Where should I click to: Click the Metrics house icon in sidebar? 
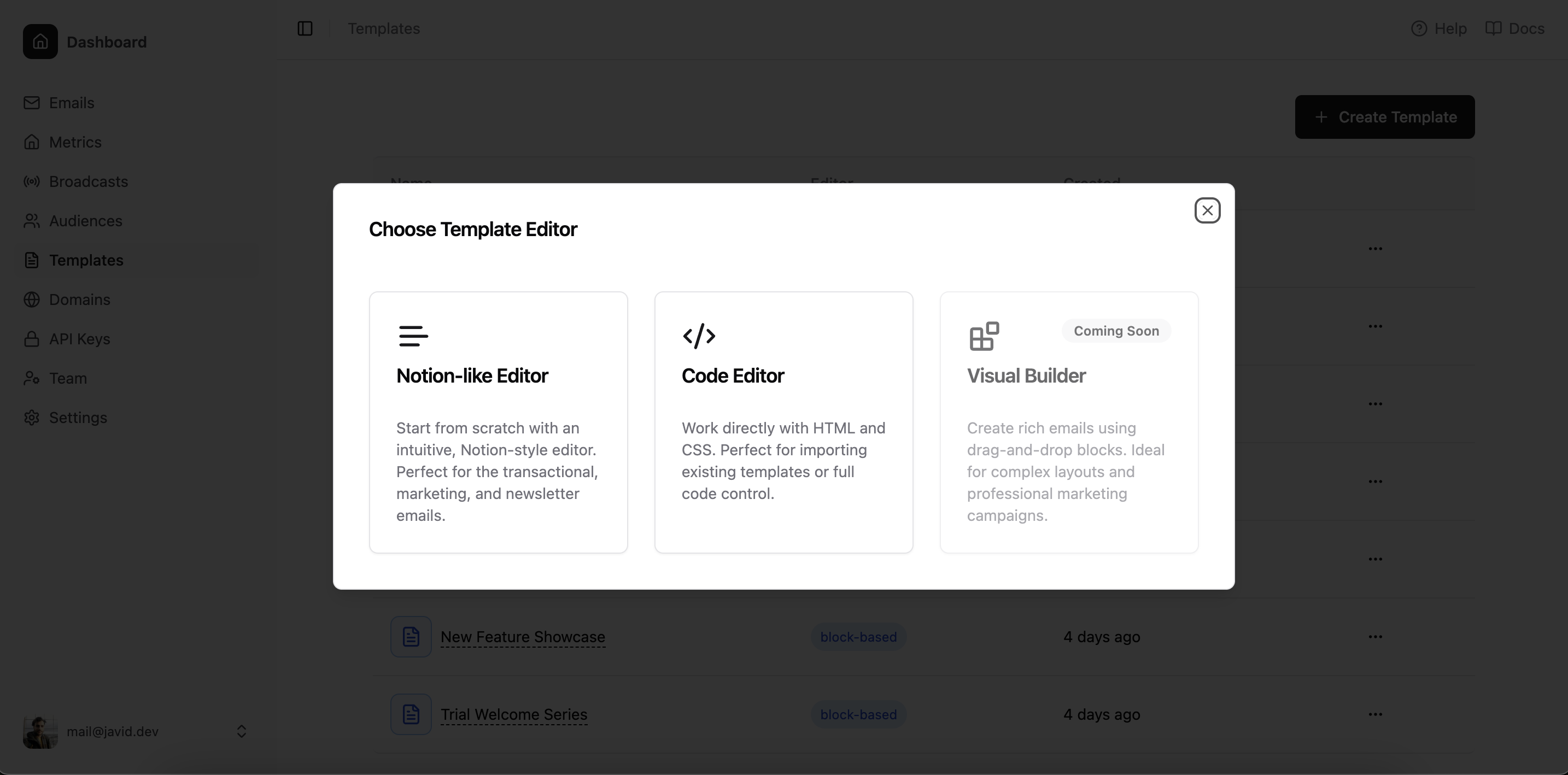32,142
